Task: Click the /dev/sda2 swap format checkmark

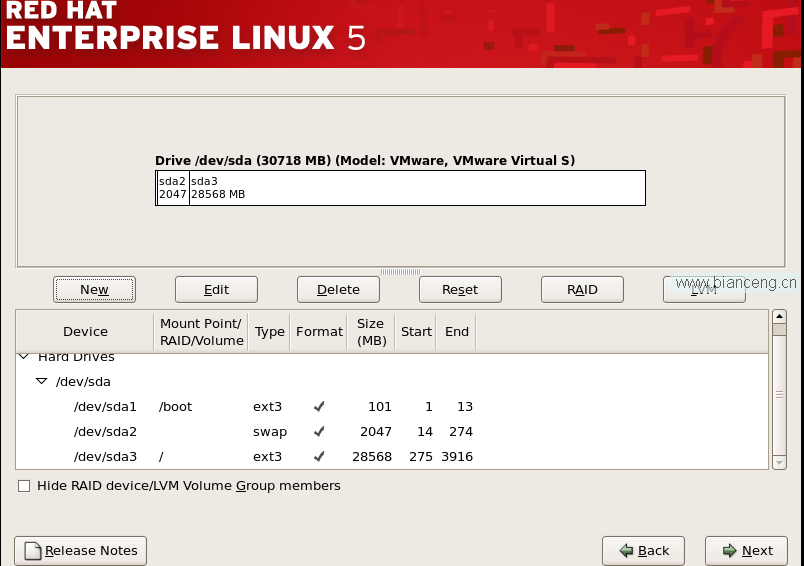Action: coord(319,432)
